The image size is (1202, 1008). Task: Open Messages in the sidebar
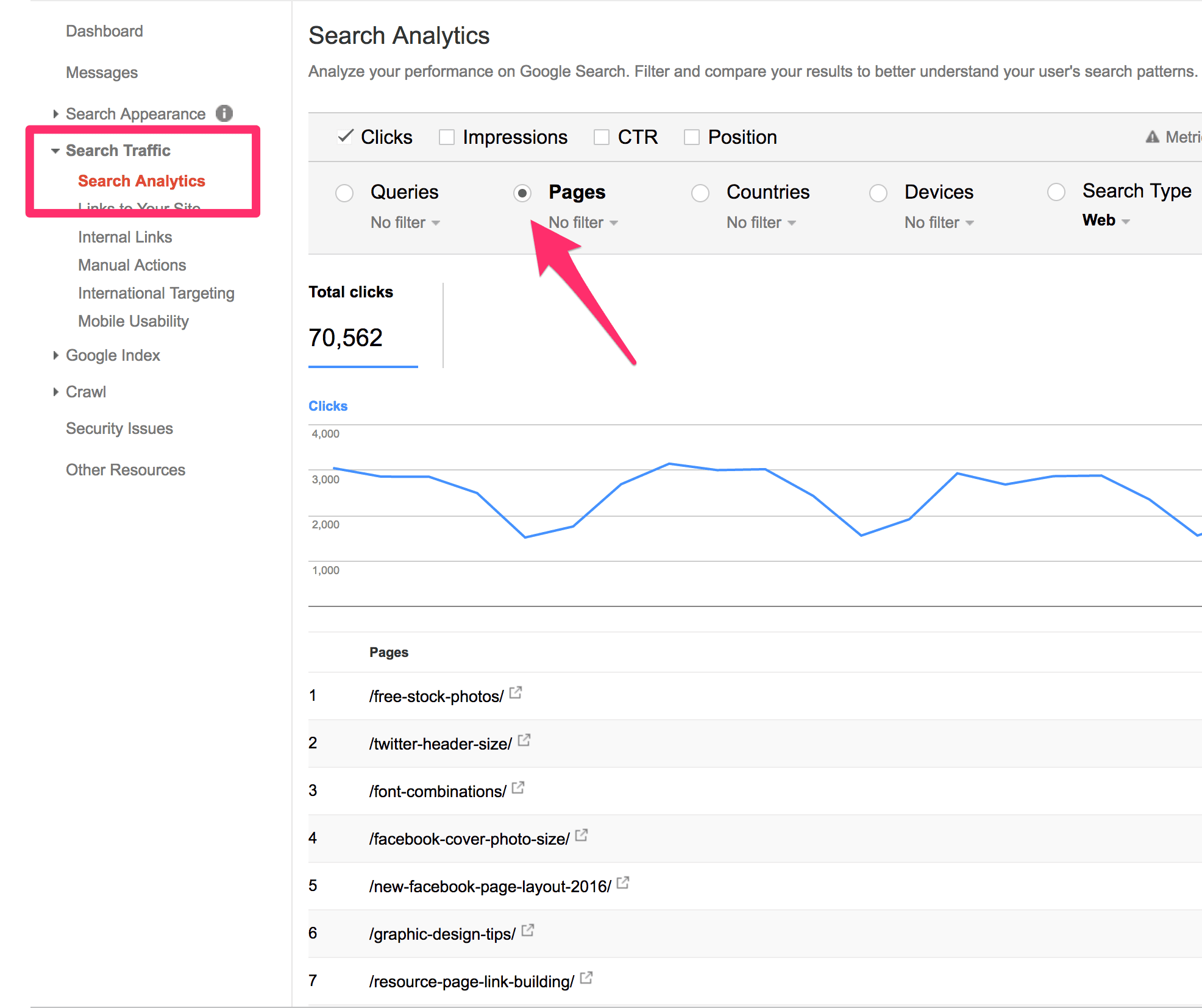(x=102, y=73)
